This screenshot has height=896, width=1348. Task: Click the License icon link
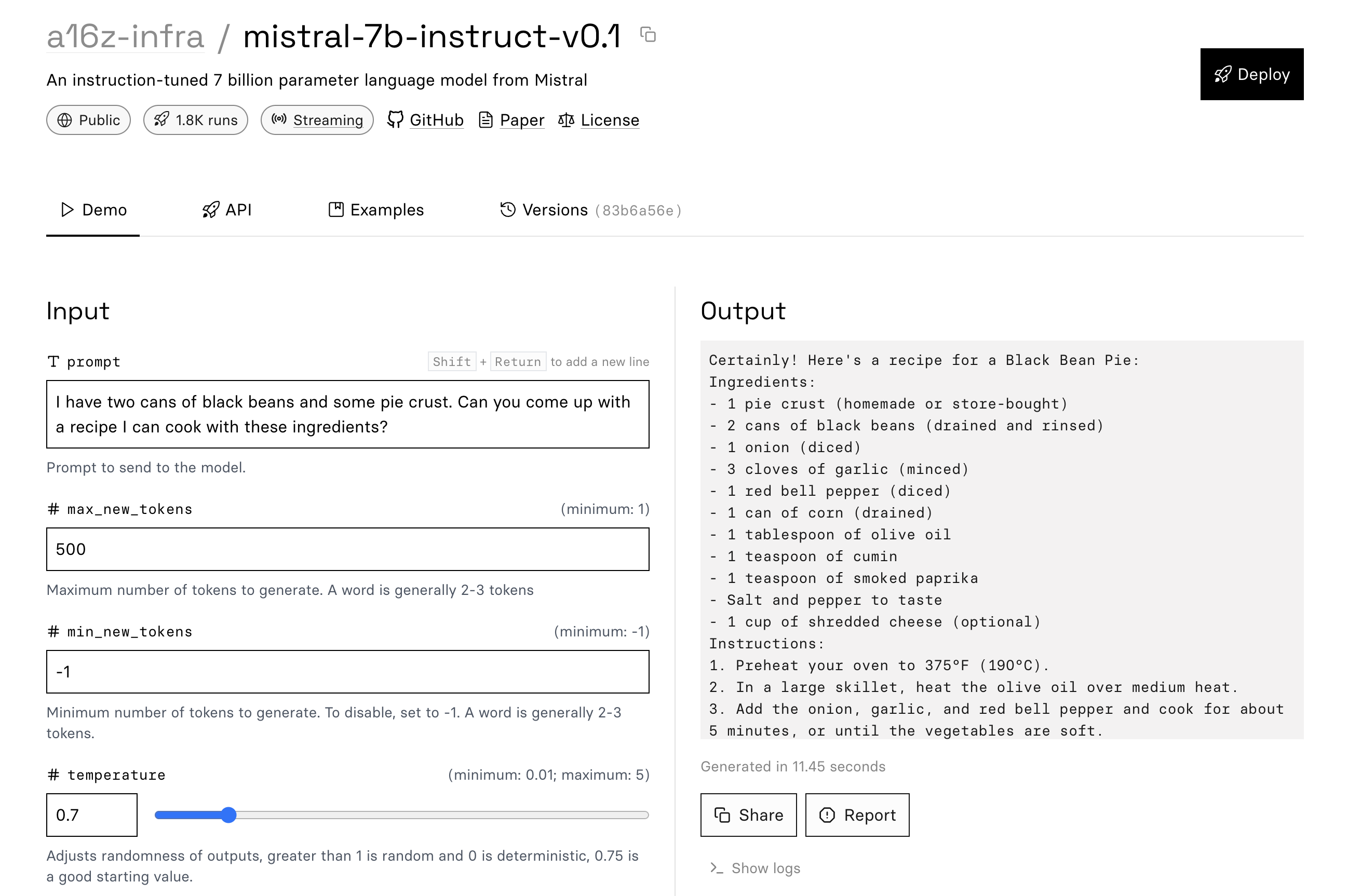pos(597,120)
